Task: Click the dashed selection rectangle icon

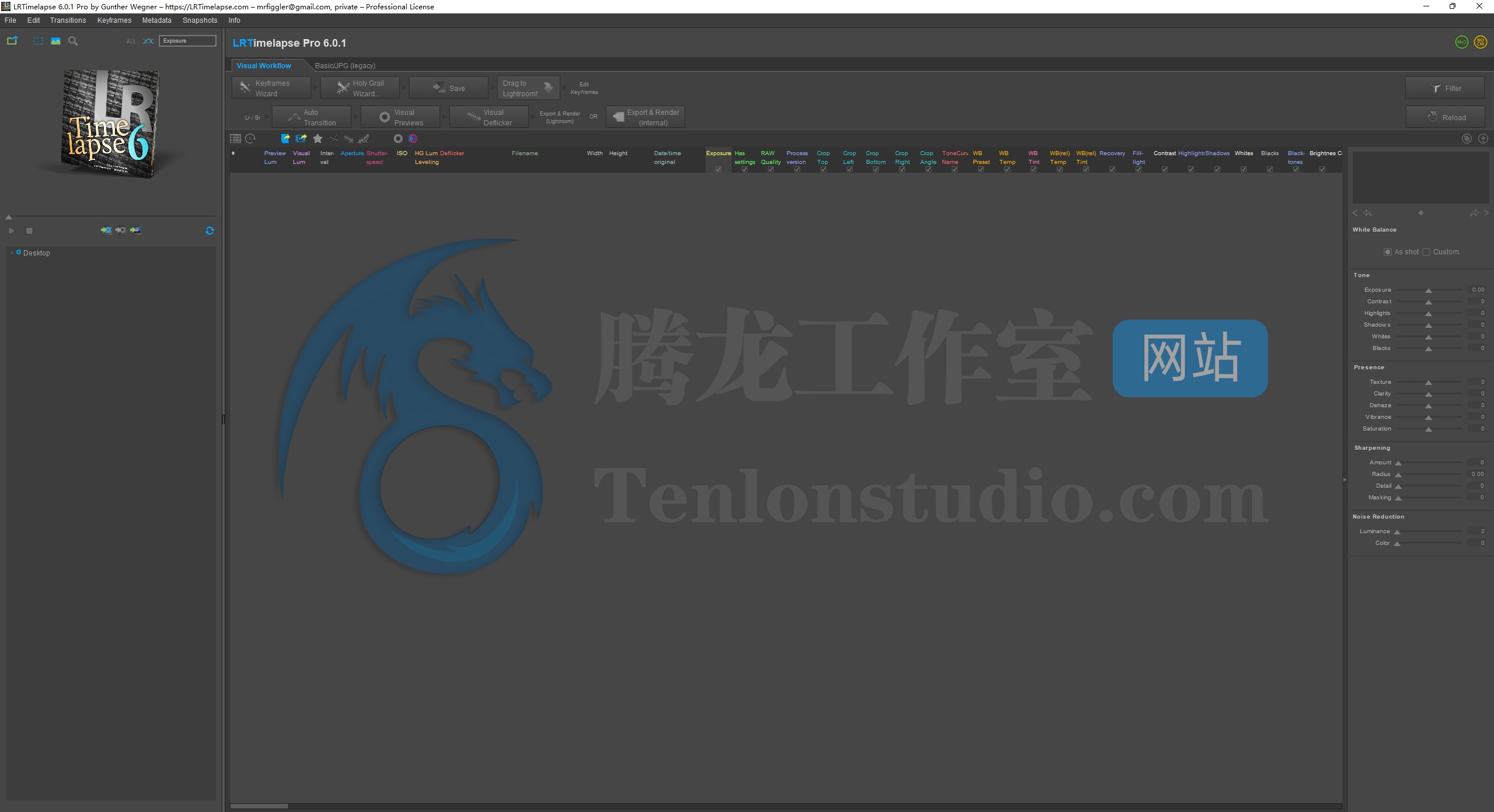Action: (x=38, y=41)
